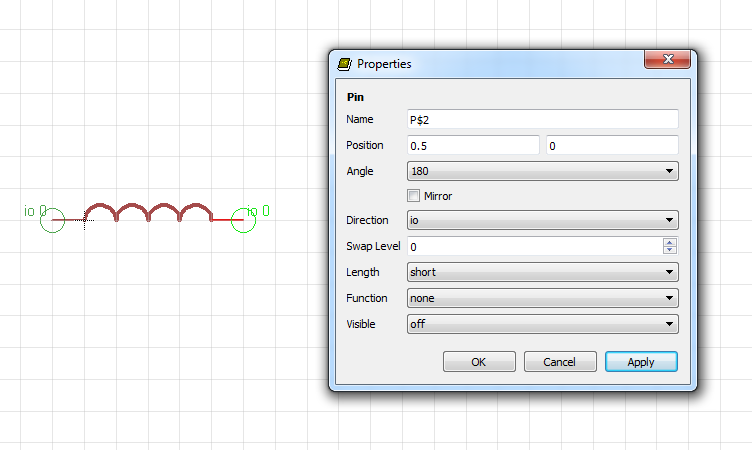752x450 pixels.
Task: Open the Visible dropdown set to off
Action: point(542,324)
